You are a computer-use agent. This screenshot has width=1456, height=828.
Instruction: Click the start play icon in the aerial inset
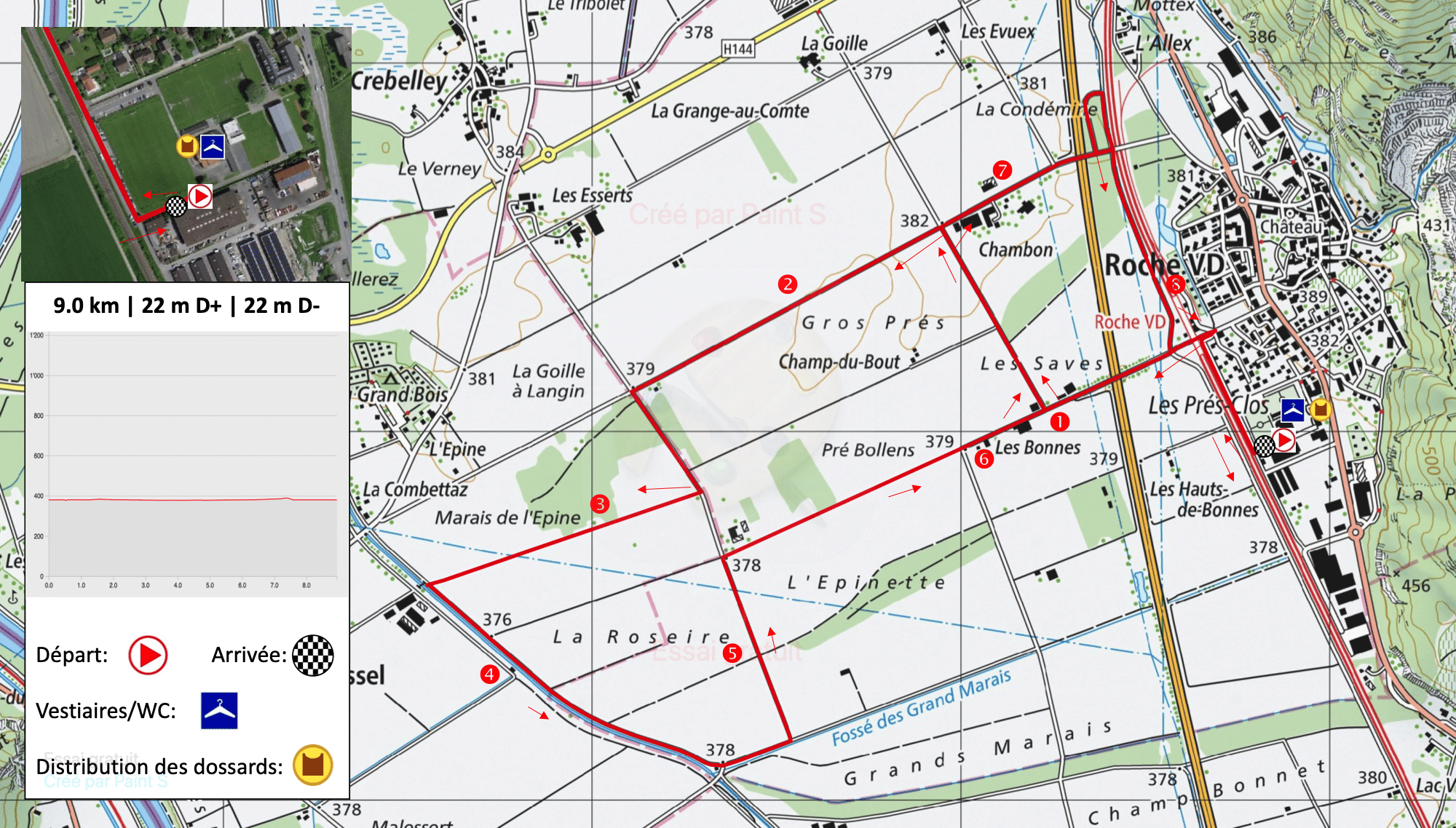[200, 196]
